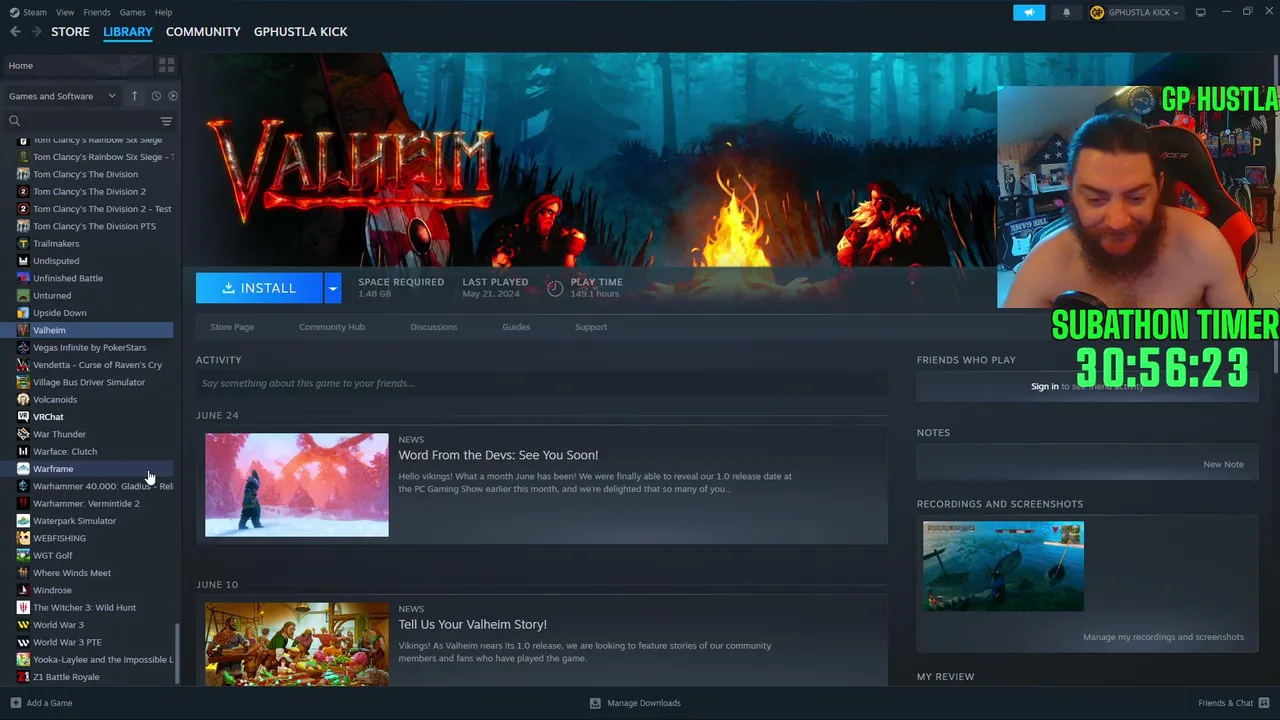This screenshot has width=1280, height=720.
Task: Click the library search magnifier icon
Action: [14, 121]
